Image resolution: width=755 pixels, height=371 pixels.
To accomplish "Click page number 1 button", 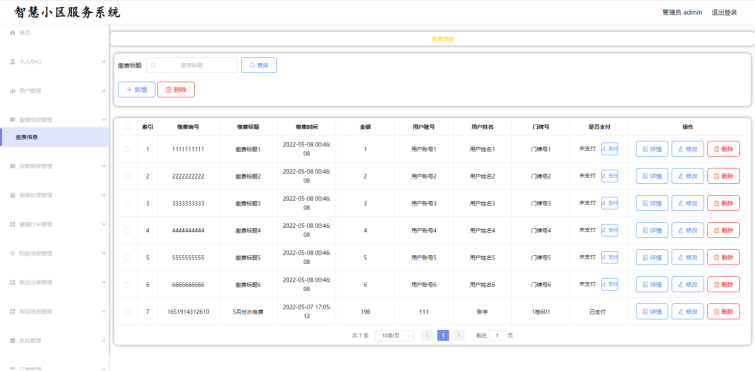I will click(x=443, y=335).
